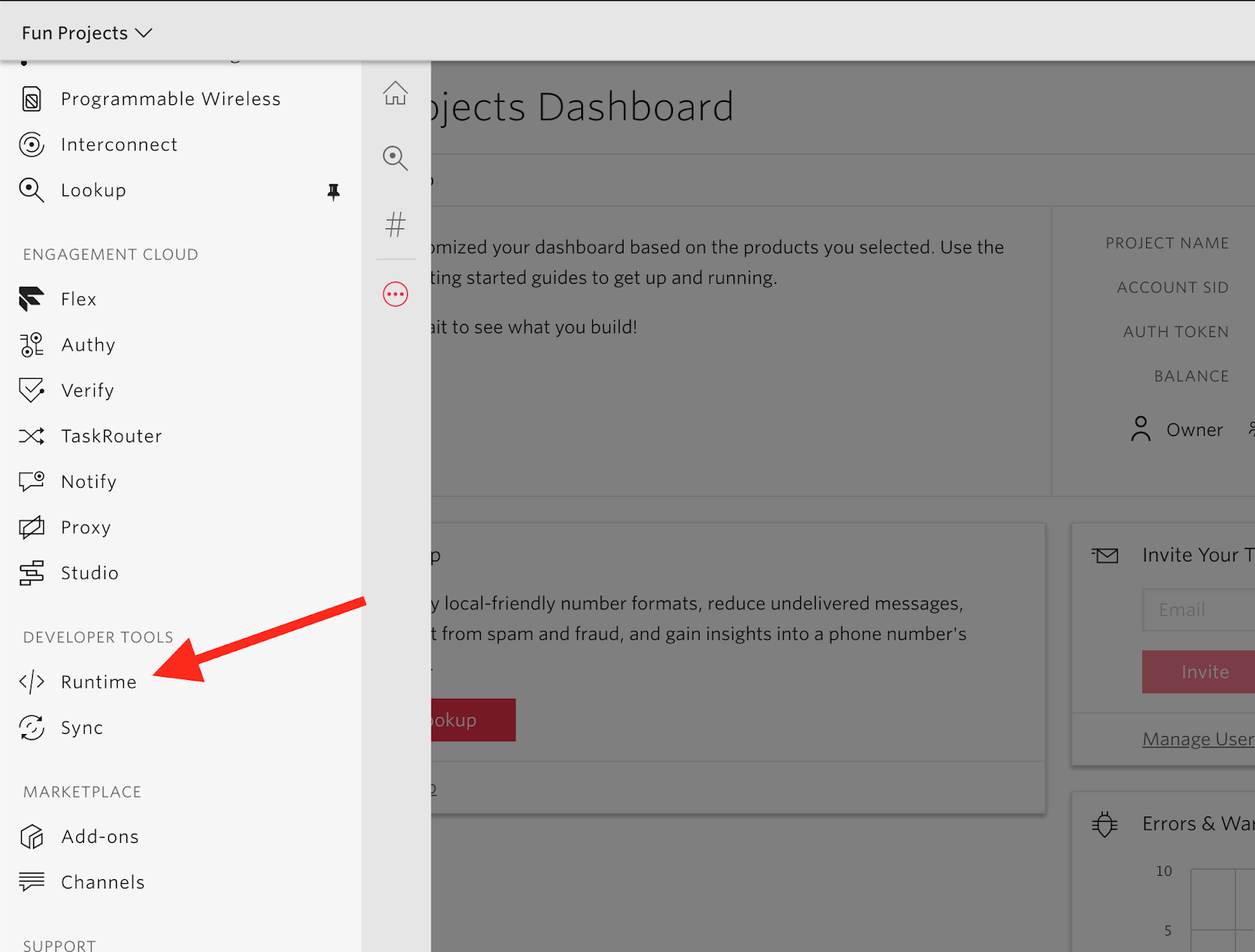Click the Verify checkmark icon

pyautogui.click(x=31, y=391)
